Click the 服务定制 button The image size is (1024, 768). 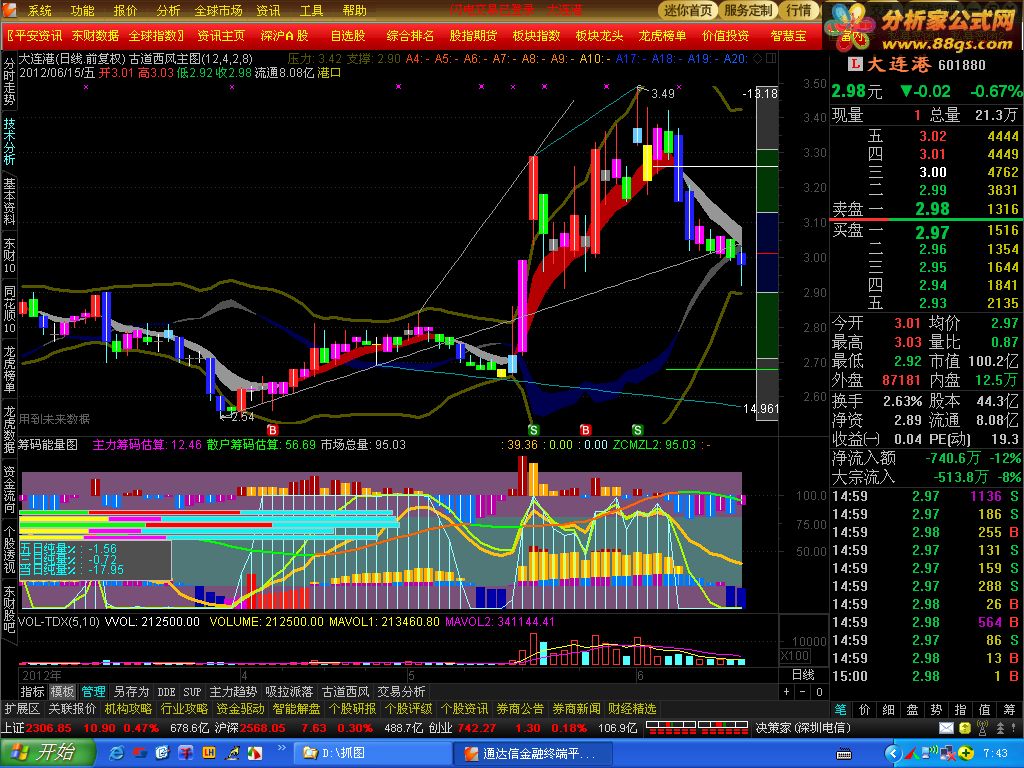point(749,10)
